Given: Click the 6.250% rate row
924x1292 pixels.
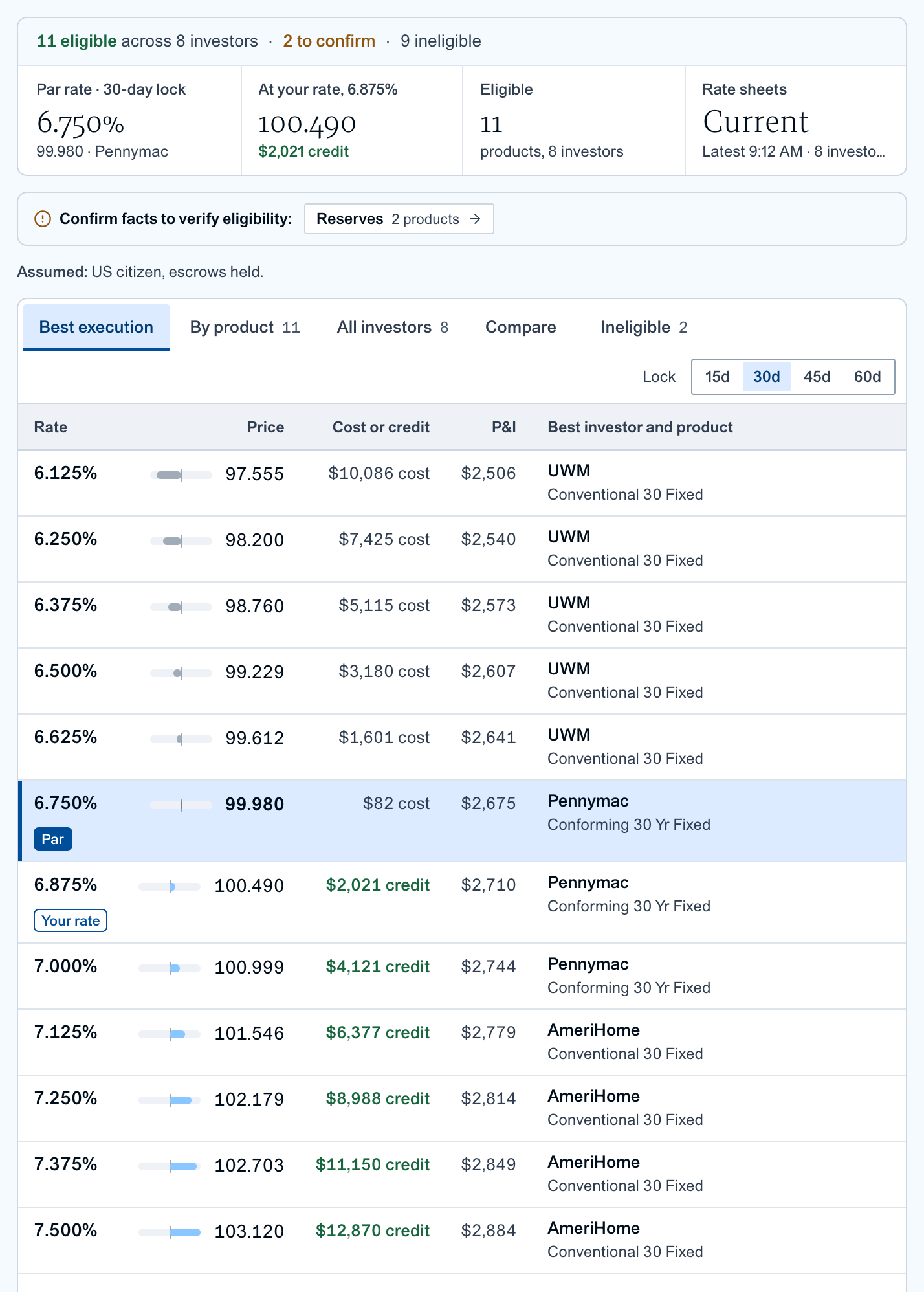Looking at the screenshot, I should coord(462,549).
